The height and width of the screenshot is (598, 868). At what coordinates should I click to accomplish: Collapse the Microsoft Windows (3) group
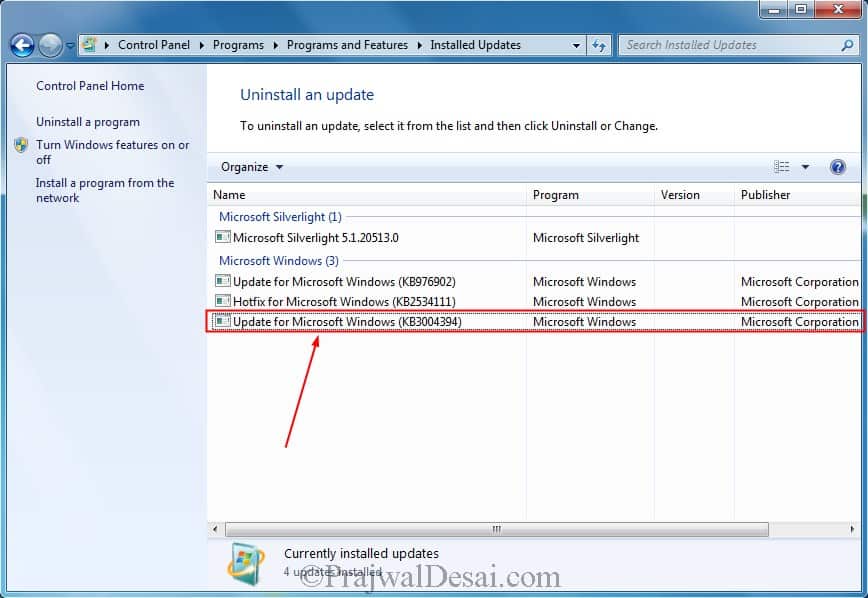pos(278,261)
